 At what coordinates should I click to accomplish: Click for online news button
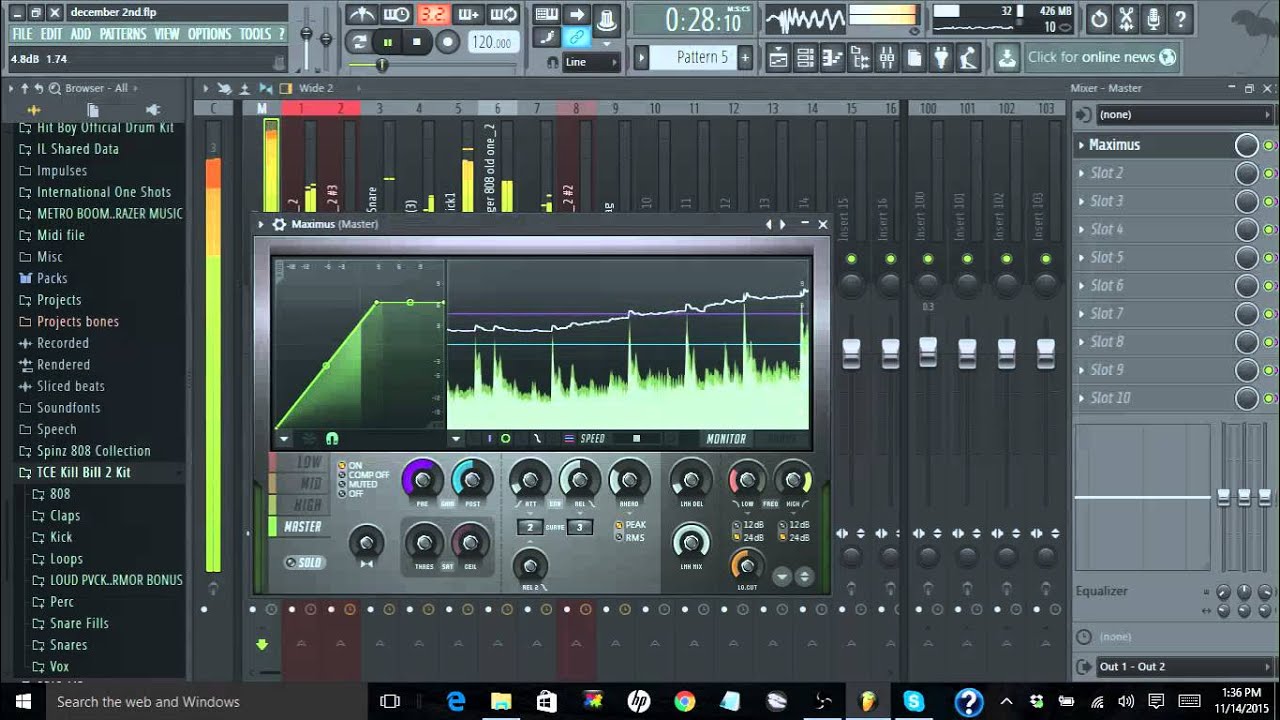point(1101,57)
